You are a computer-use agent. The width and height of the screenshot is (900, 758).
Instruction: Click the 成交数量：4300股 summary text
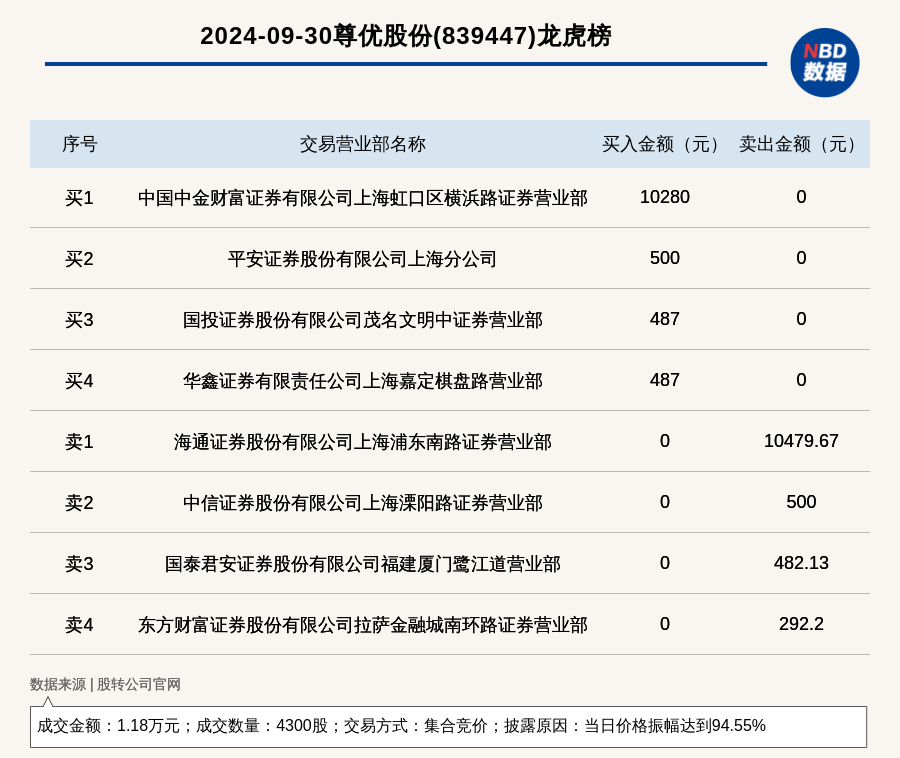point(262,726)
